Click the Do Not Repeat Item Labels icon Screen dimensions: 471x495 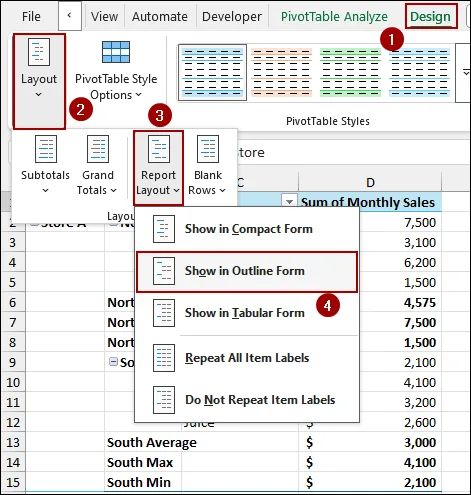(164, 400)
